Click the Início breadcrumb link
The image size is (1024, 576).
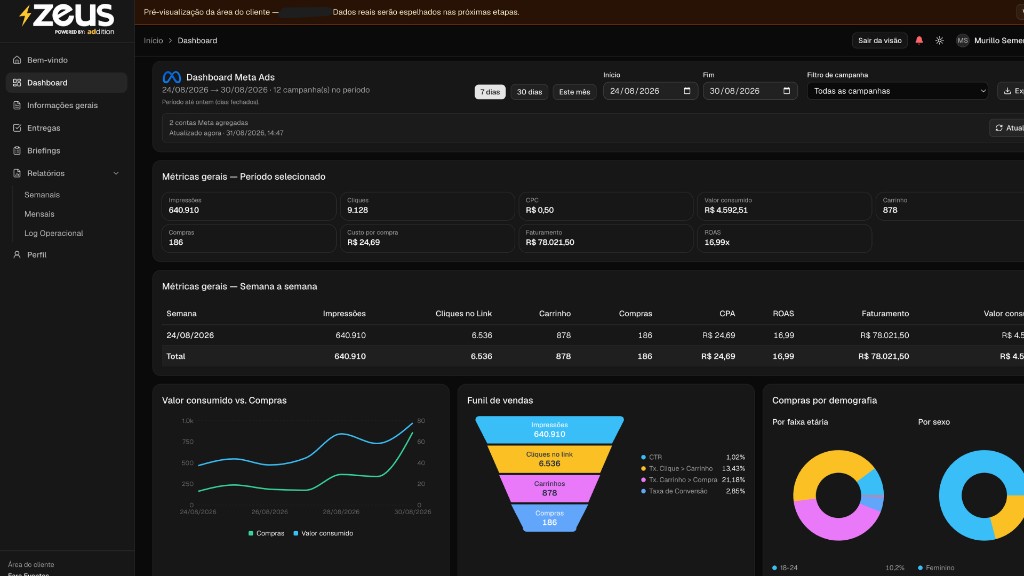[153, 40]
